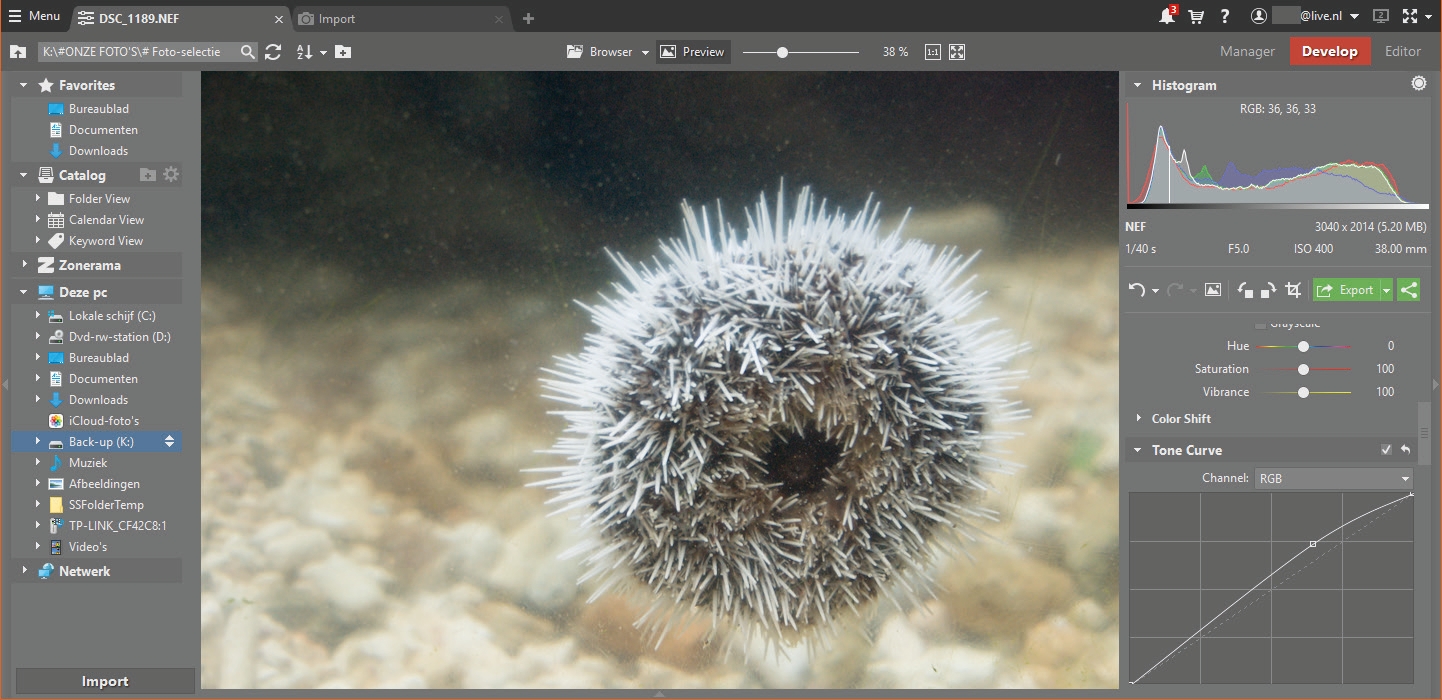Switch to the Import tab
The height and width of the screenshot is (700, 1442).
click(x=337, y=19)
